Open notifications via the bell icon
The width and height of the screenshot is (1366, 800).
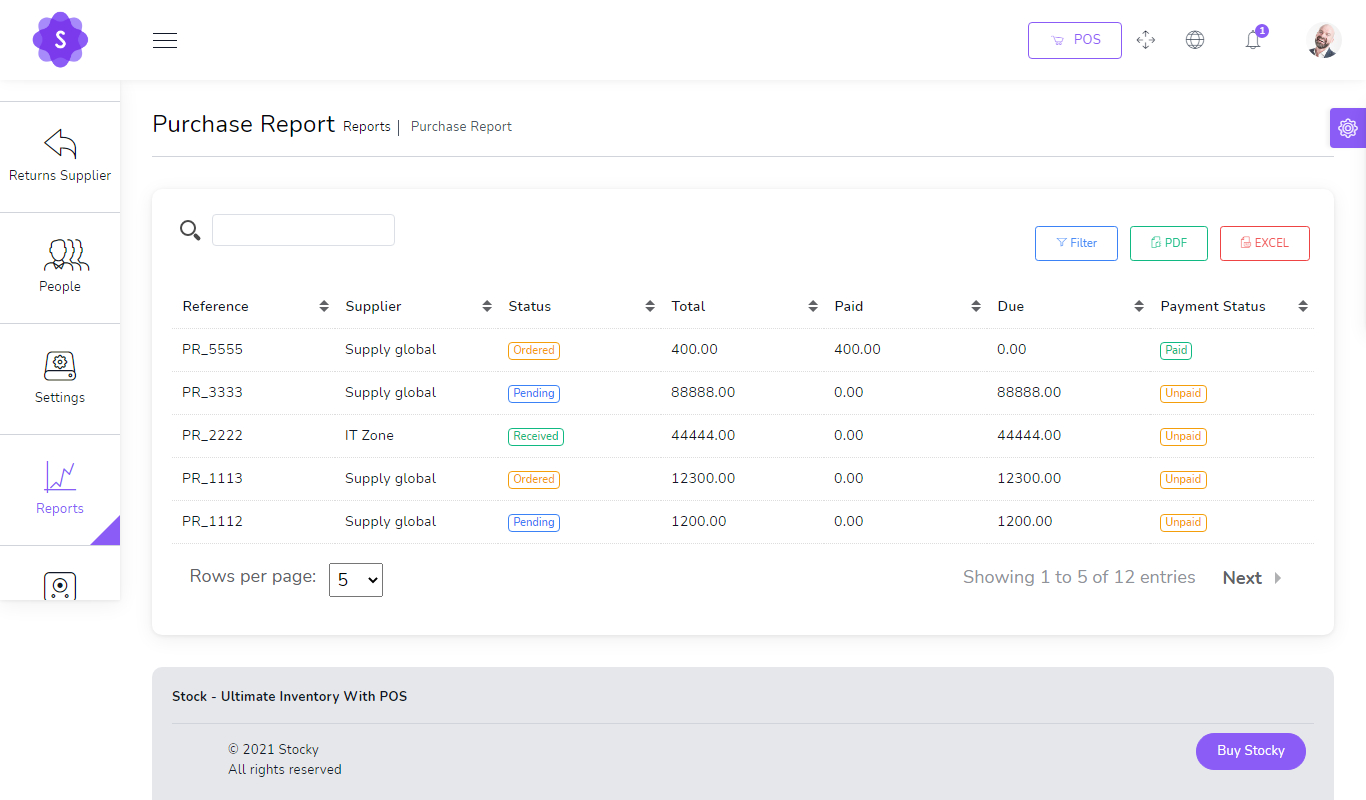tap(1252, 39)
